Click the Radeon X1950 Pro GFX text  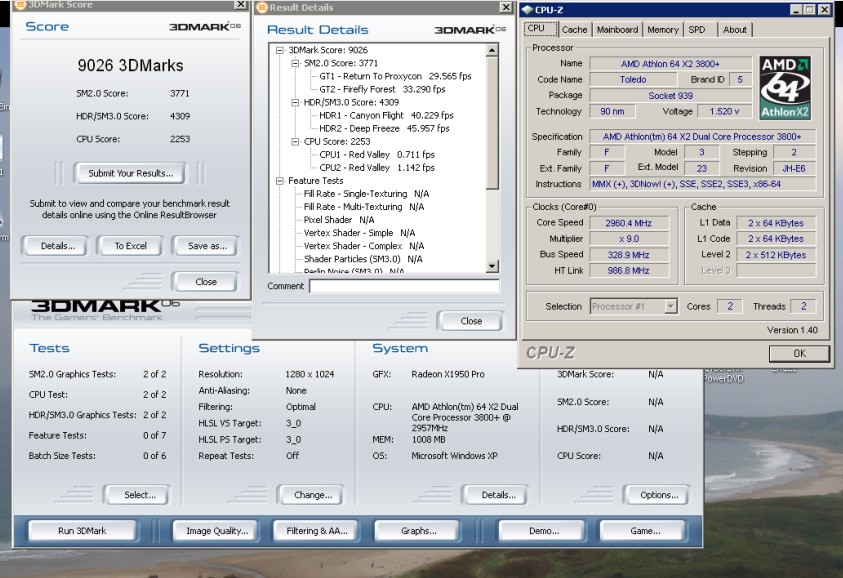447,374
